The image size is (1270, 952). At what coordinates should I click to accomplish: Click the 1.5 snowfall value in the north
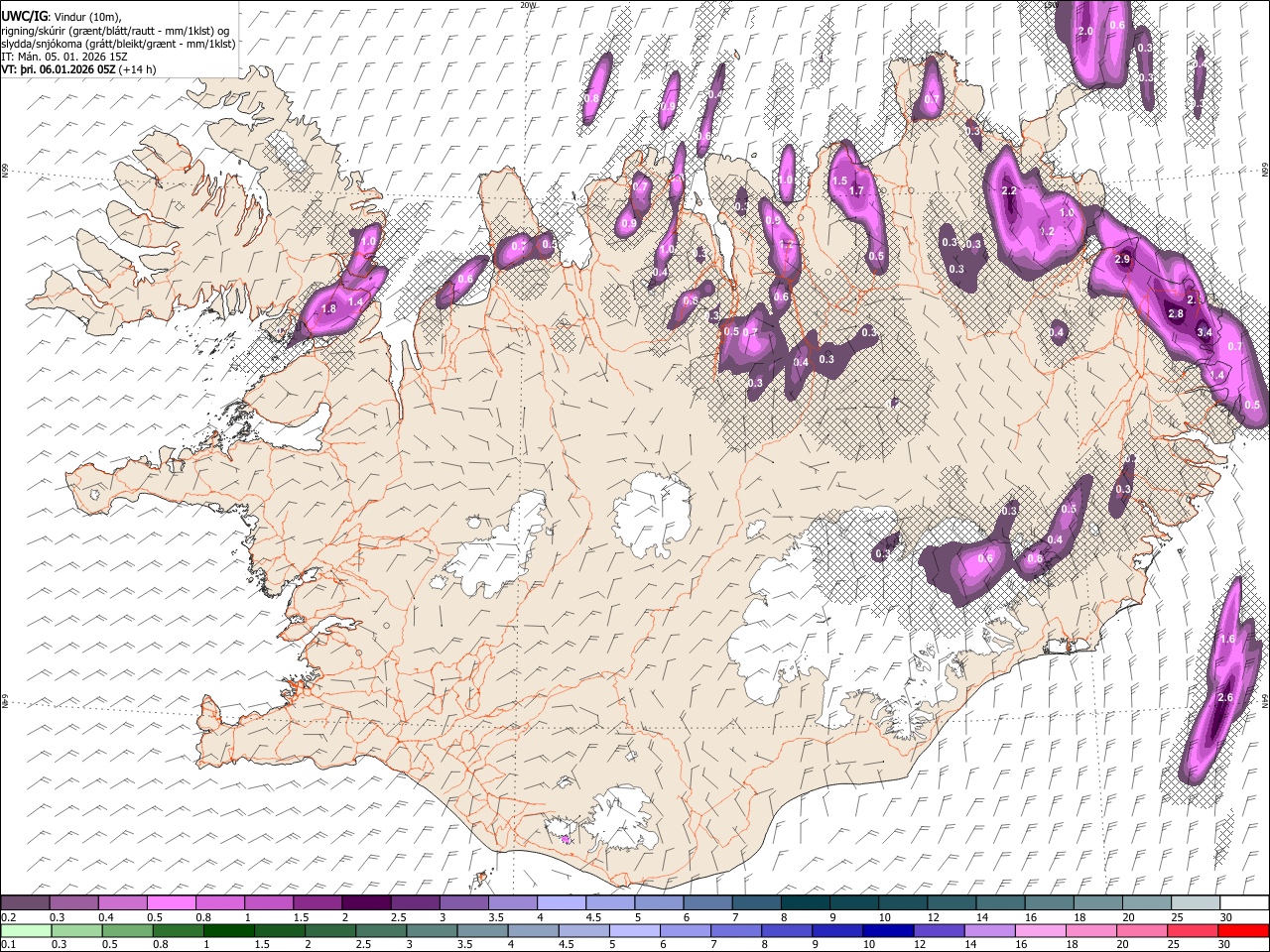click(x=840, y=180)
